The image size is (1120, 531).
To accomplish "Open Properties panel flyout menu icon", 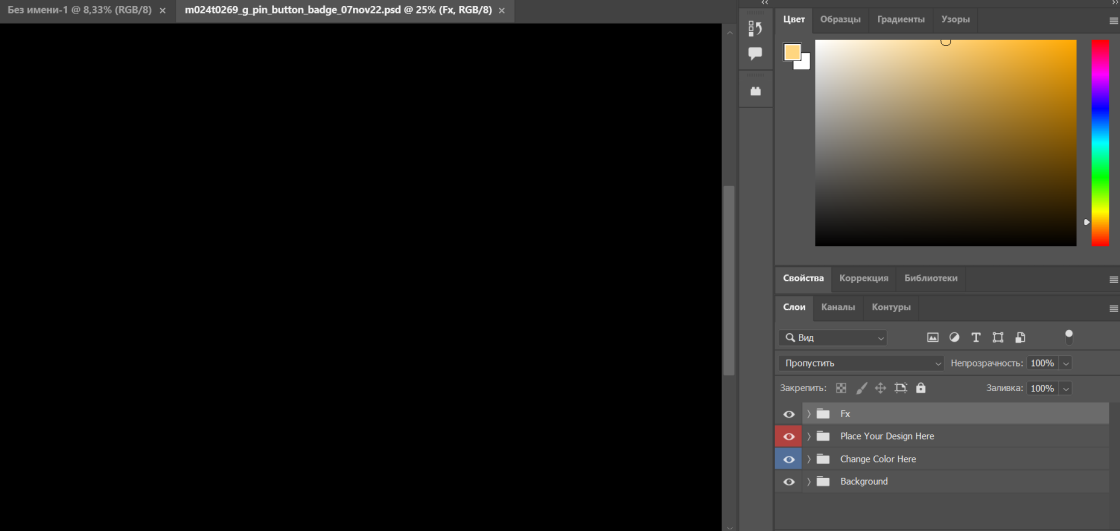I will click(1114, 279).
